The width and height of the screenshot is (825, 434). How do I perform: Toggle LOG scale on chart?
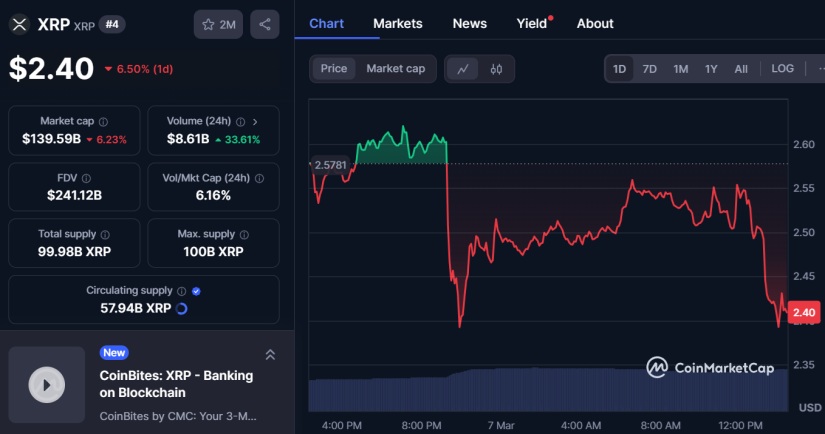coord(782,69)
